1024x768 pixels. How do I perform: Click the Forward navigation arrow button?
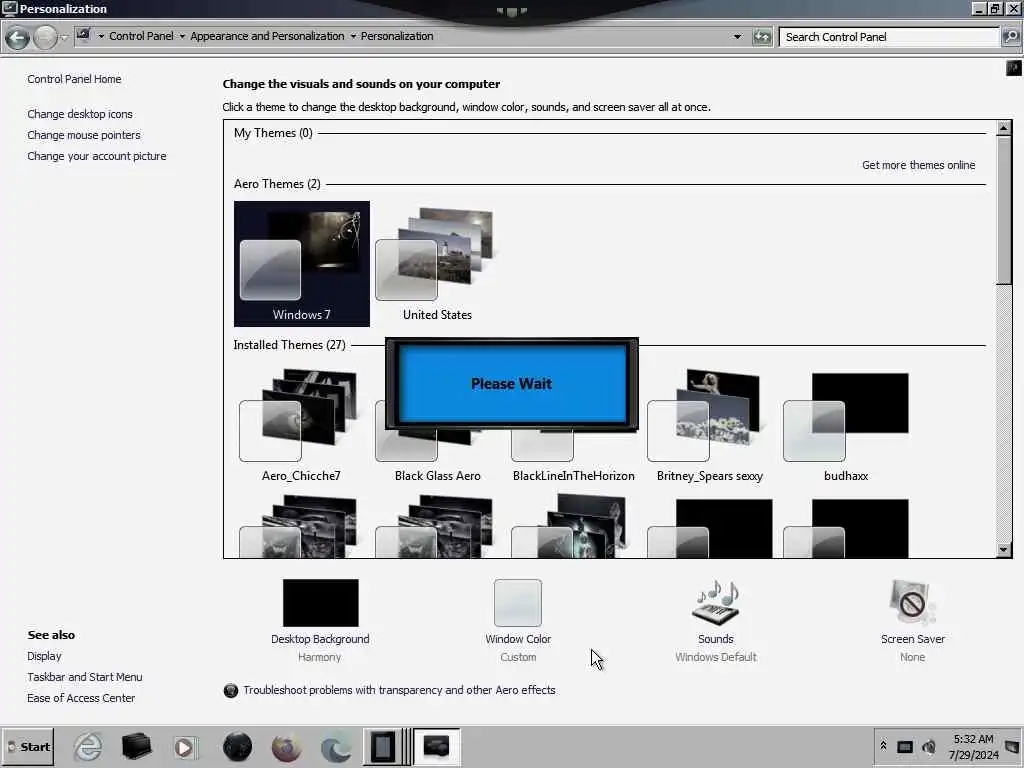tap(45, 37)
